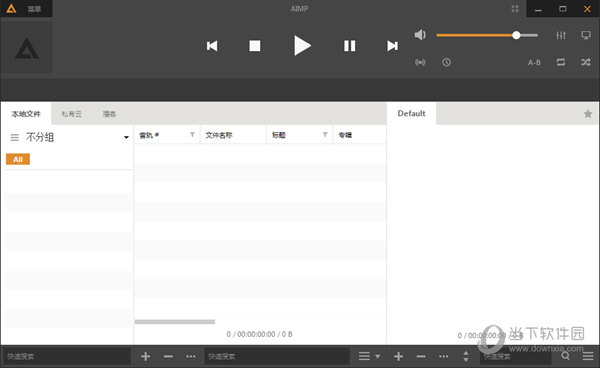Open the library view list dropdown
Viewport: 600px width, 368px height.
(x=369, y=357)
